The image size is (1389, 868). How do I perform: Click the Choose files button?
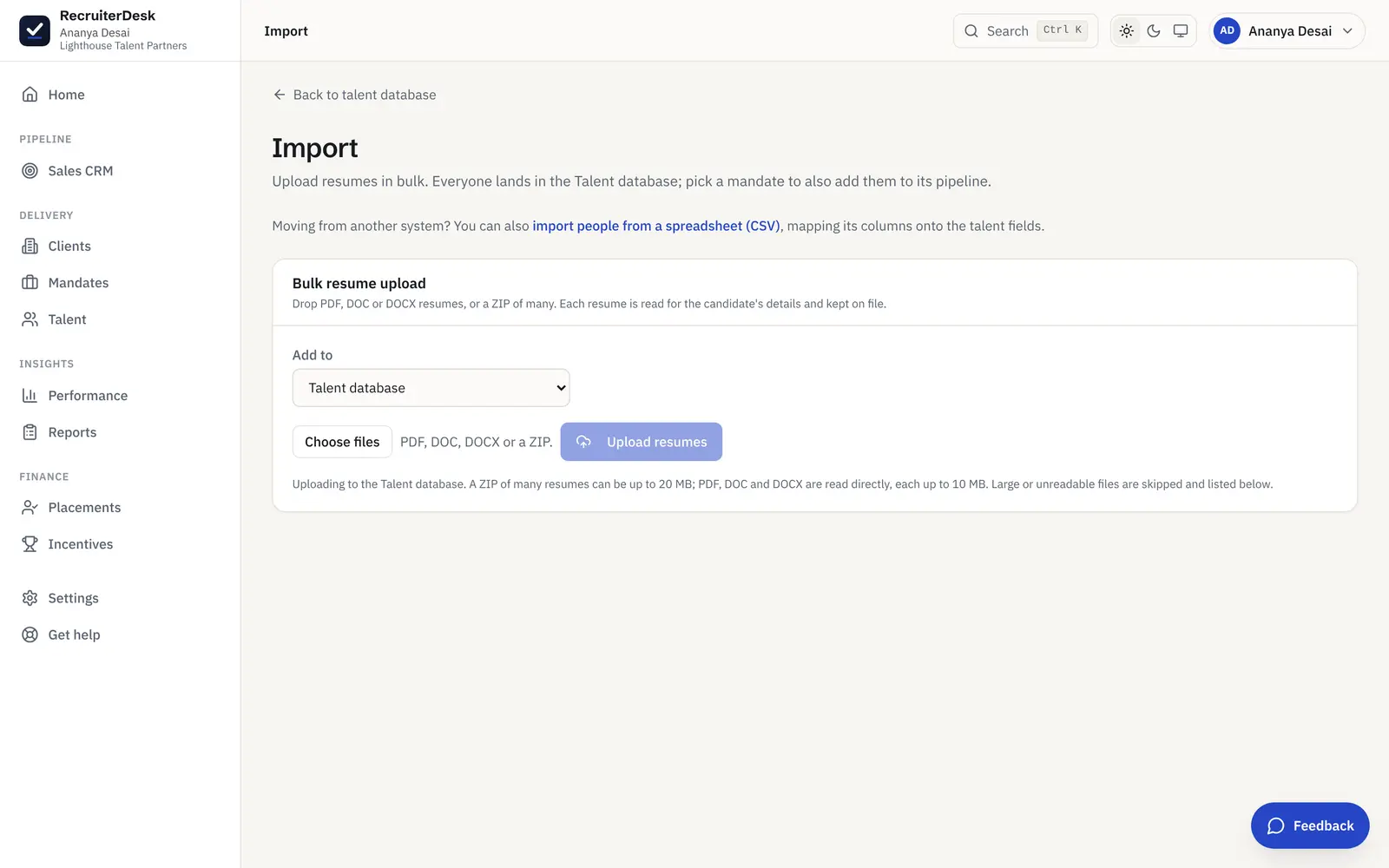click(x=342, y=442)
